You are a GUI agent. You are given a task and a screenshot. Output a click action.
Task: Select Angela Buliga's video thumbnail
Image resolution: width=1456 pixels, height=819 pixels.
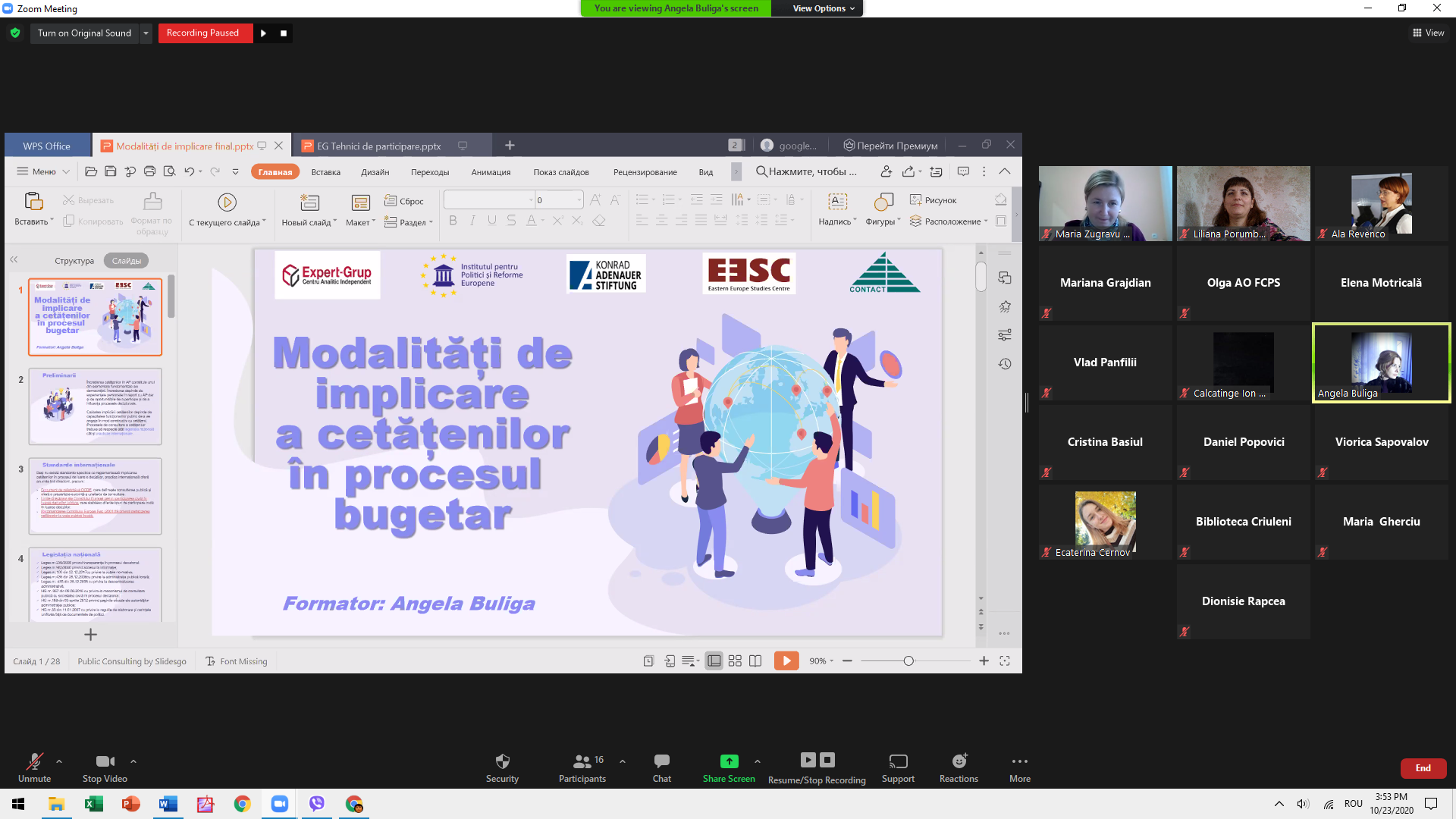click(x=1381, y=362)
